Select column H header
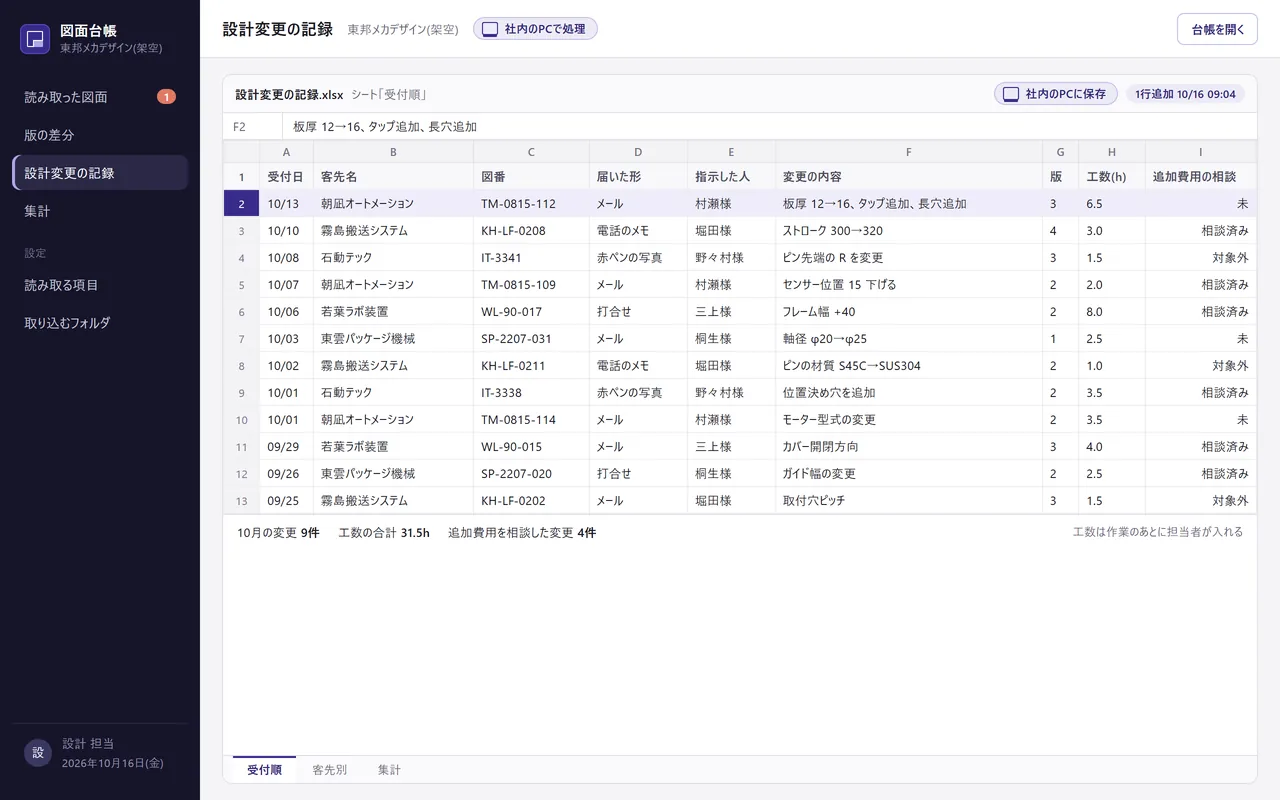The width and height of the screenshot is (1280, 800). [1112, 152]
